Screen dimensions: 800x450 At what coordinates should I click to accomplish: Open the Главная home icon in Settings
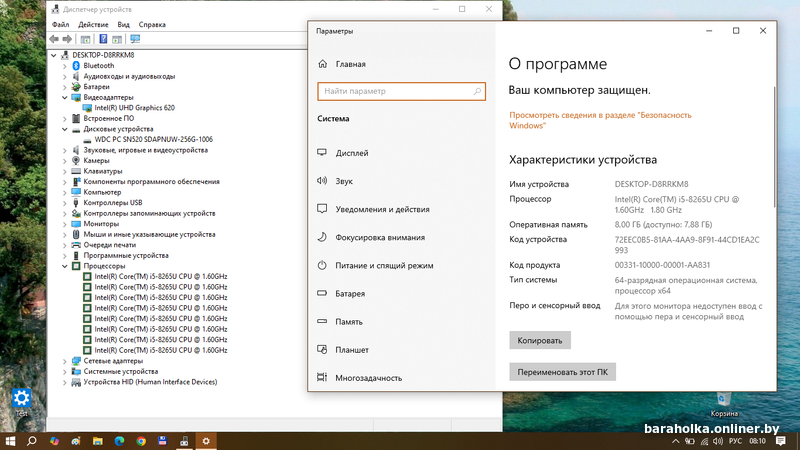pos(322,64)
